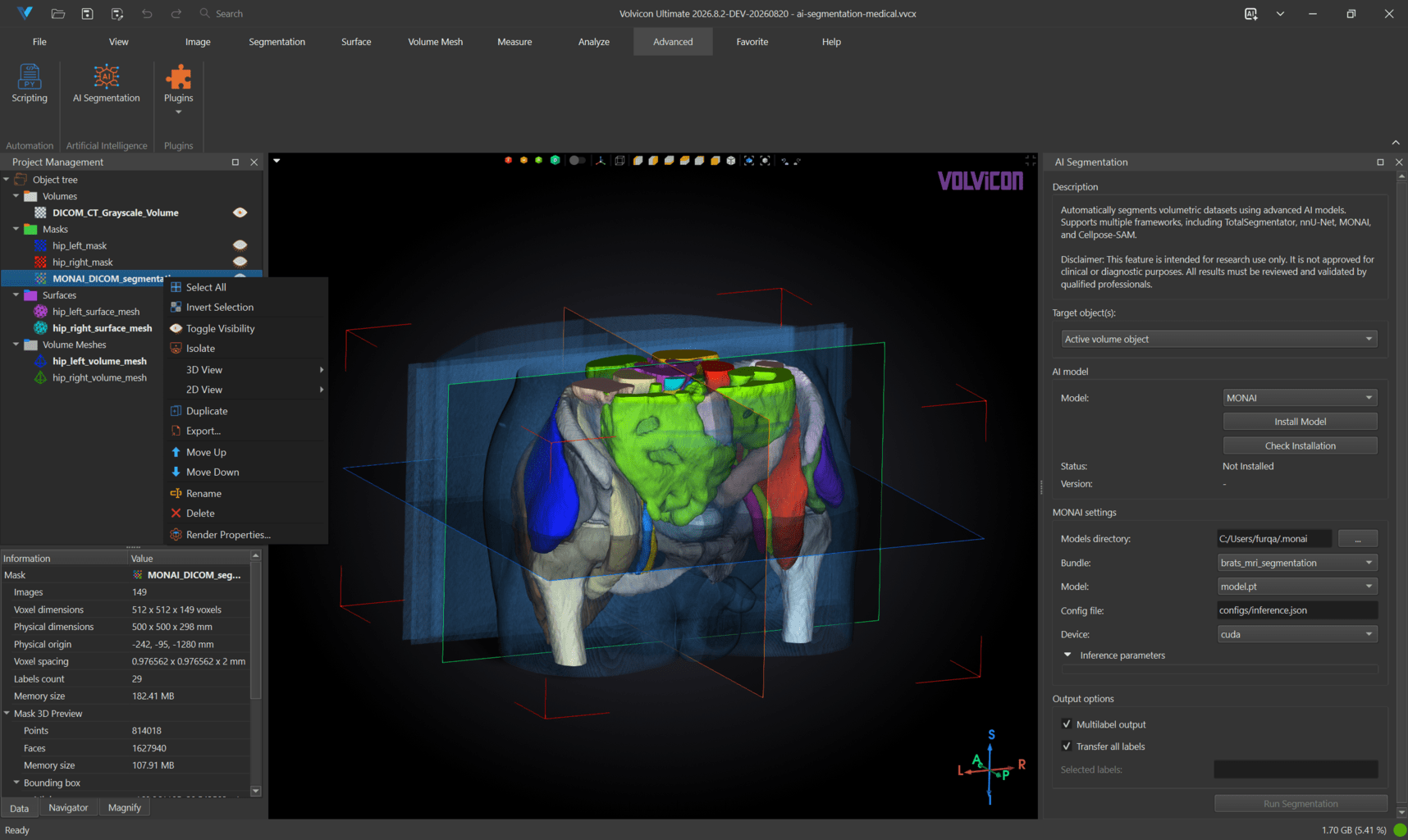Click the Install Model button

click(x=1300, y=422)
